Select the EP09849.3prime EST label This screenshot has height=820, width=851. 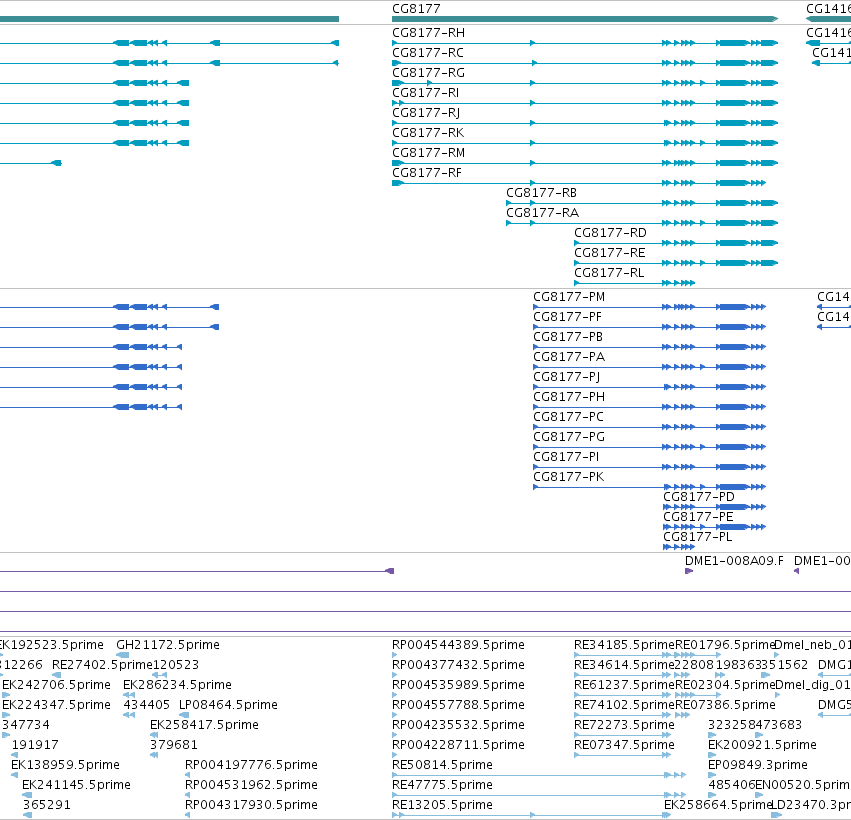(x=758, y=765)
